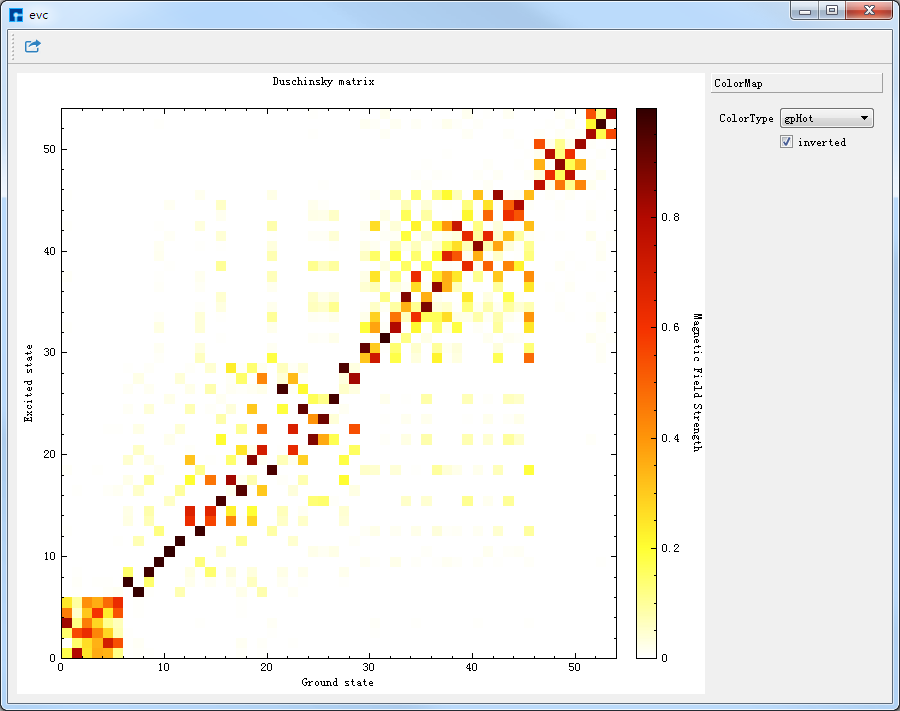
Task: Open the ColorType dropdown
Action: coord(865,118)
